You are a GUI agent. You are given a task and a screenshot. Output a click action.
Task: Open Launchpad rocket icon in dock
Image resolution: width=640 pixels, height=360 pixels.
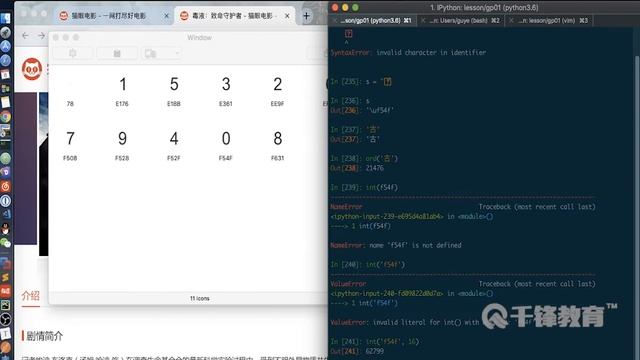point(5,32)
